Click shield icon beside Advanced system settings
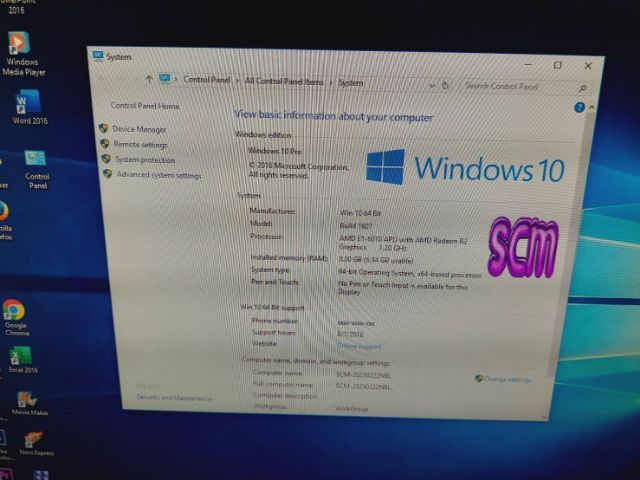640x480 pixels. 108,174
